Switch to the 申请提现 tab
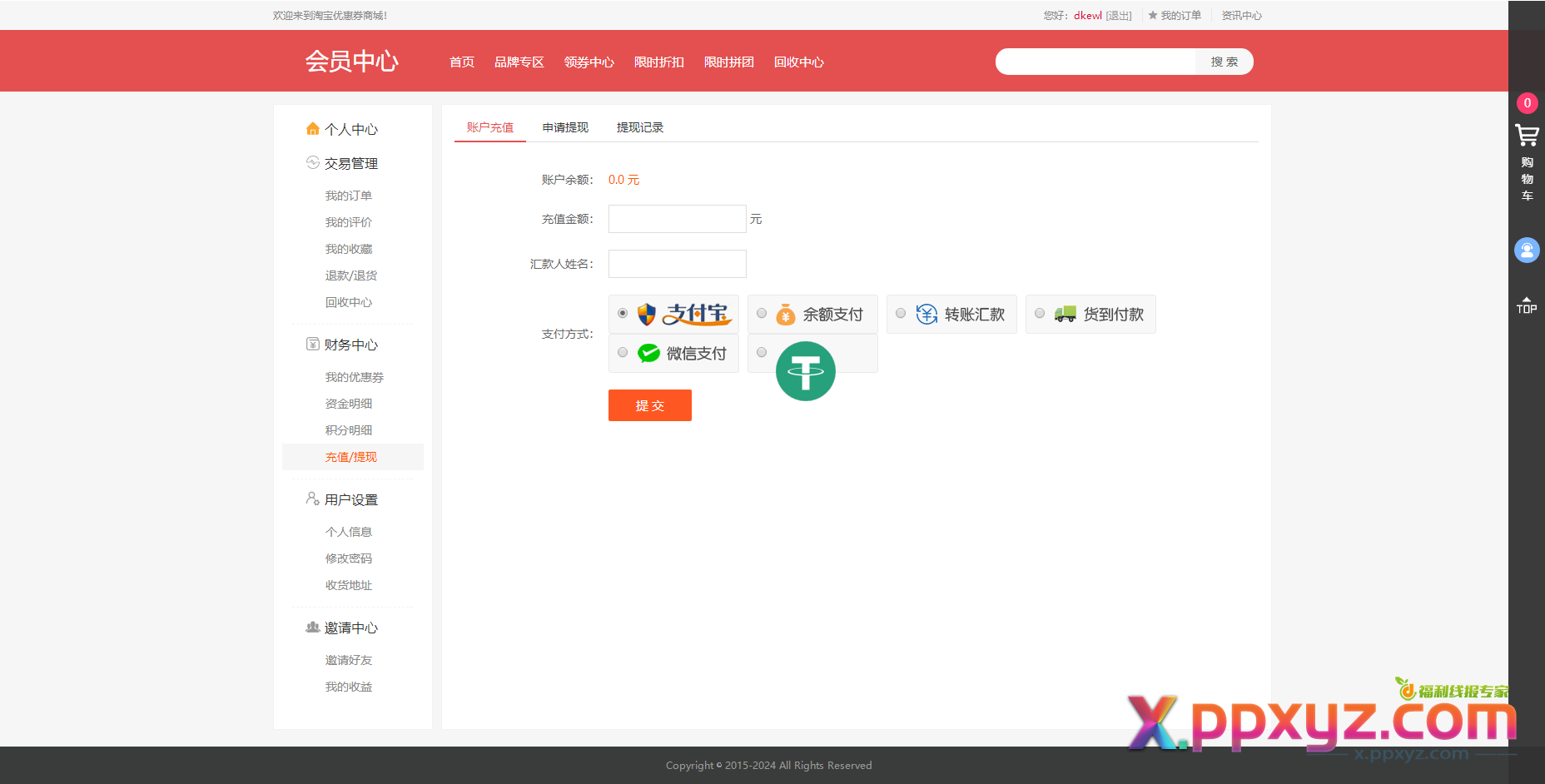Image resolution: width=1545 pixels, height=784 pixels. [x=565, y=127]
